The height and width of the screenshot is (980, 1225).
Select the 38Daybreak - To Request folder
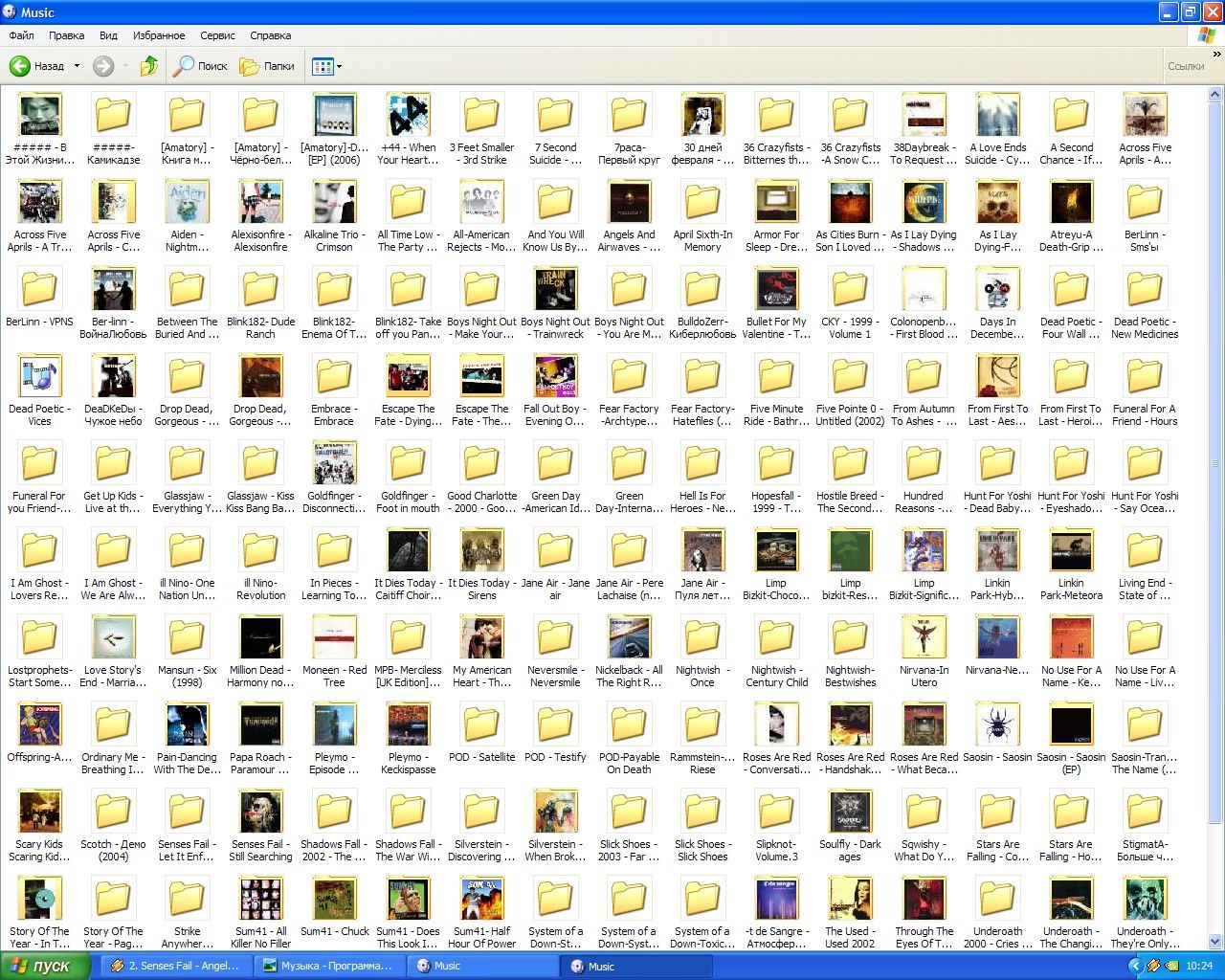[924, 129]
